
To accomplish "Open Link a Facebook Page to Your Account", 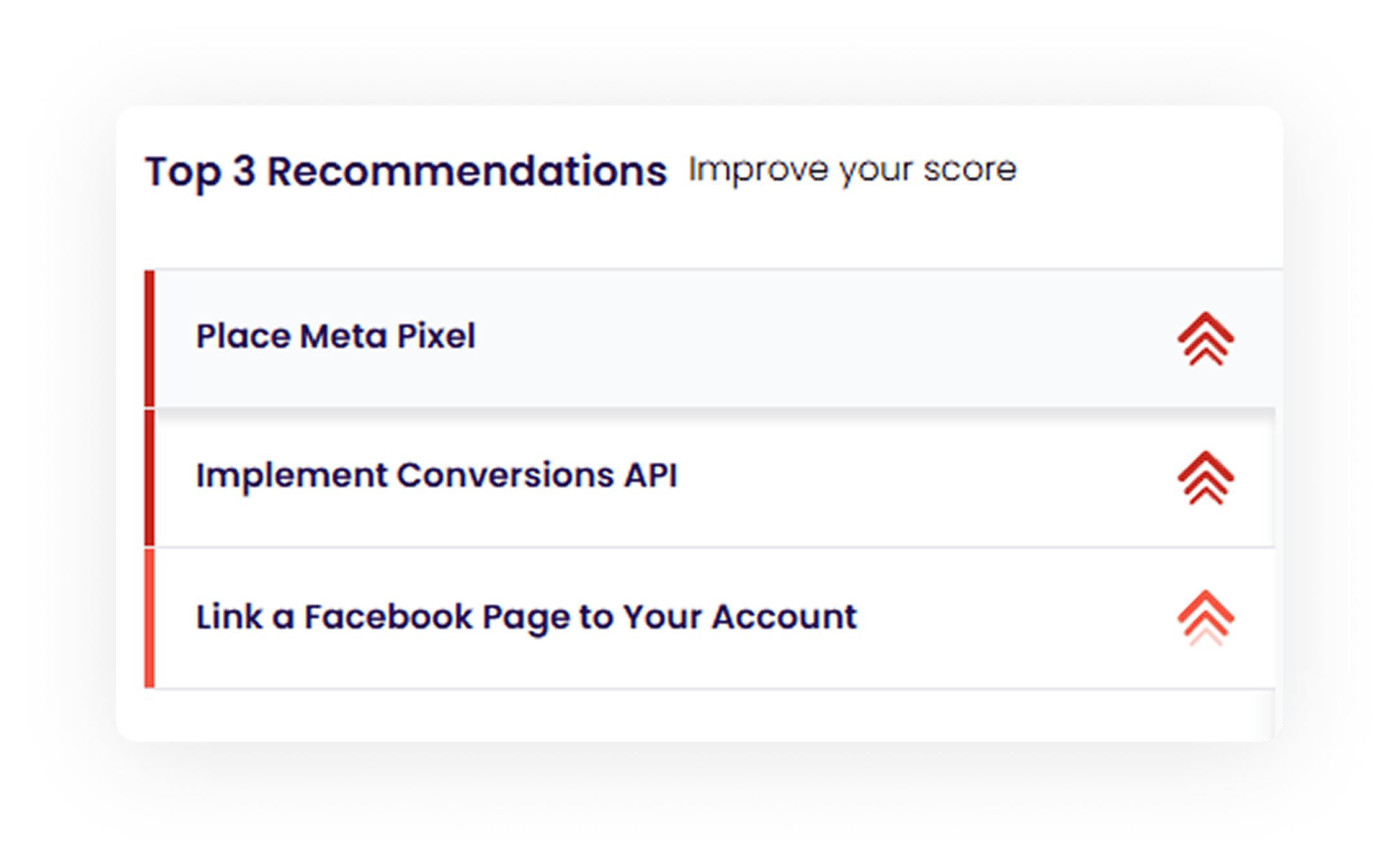I will coord(526,617).
